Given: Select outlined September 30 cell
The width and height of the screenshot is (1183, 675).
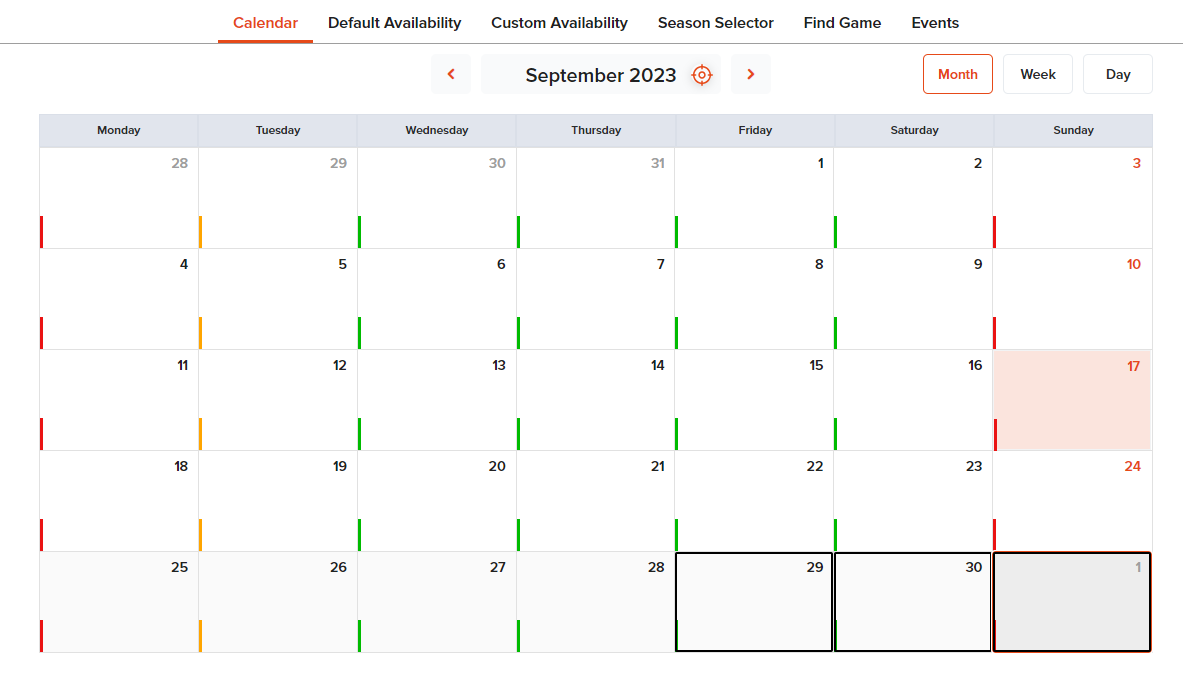Looking at the screenshot, I should (914, 602).
